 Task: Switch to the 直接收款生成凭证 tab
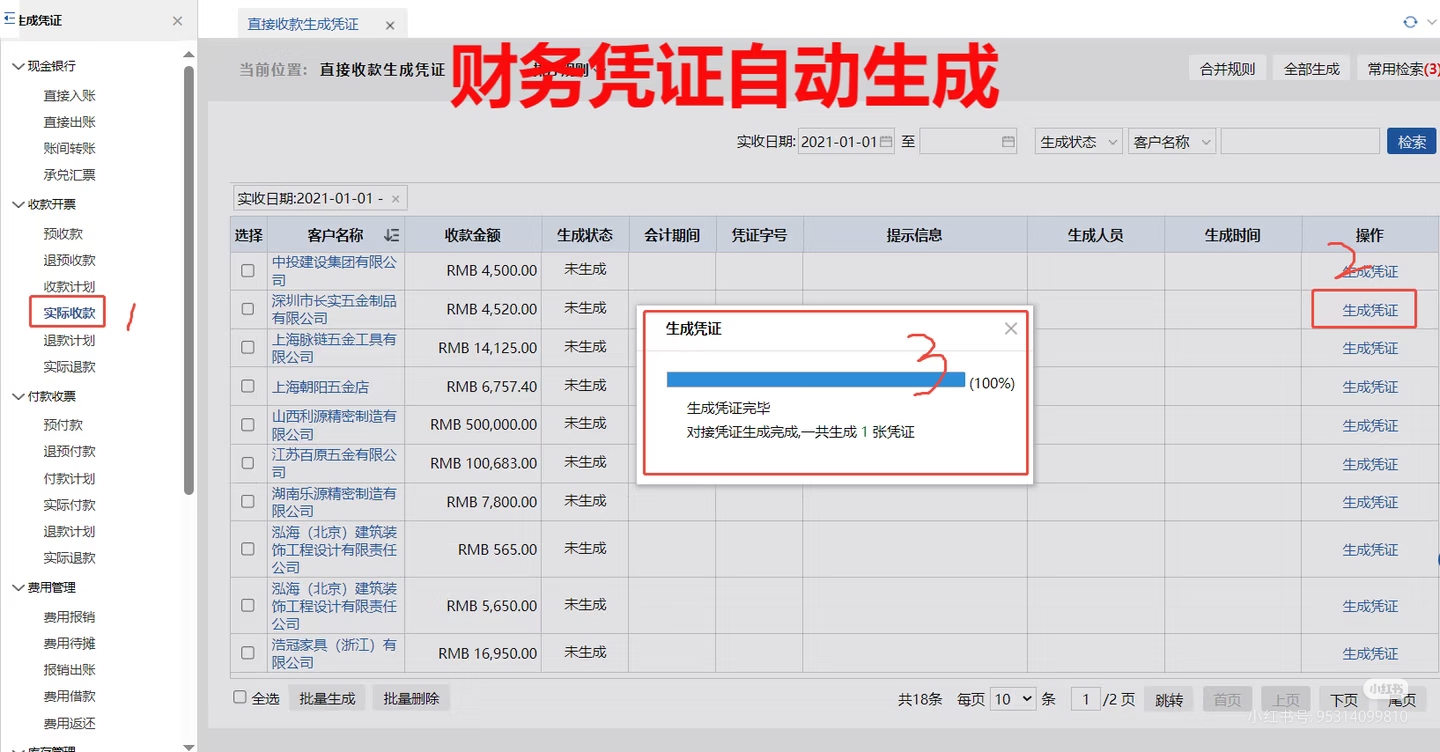(x=303, y=24)
